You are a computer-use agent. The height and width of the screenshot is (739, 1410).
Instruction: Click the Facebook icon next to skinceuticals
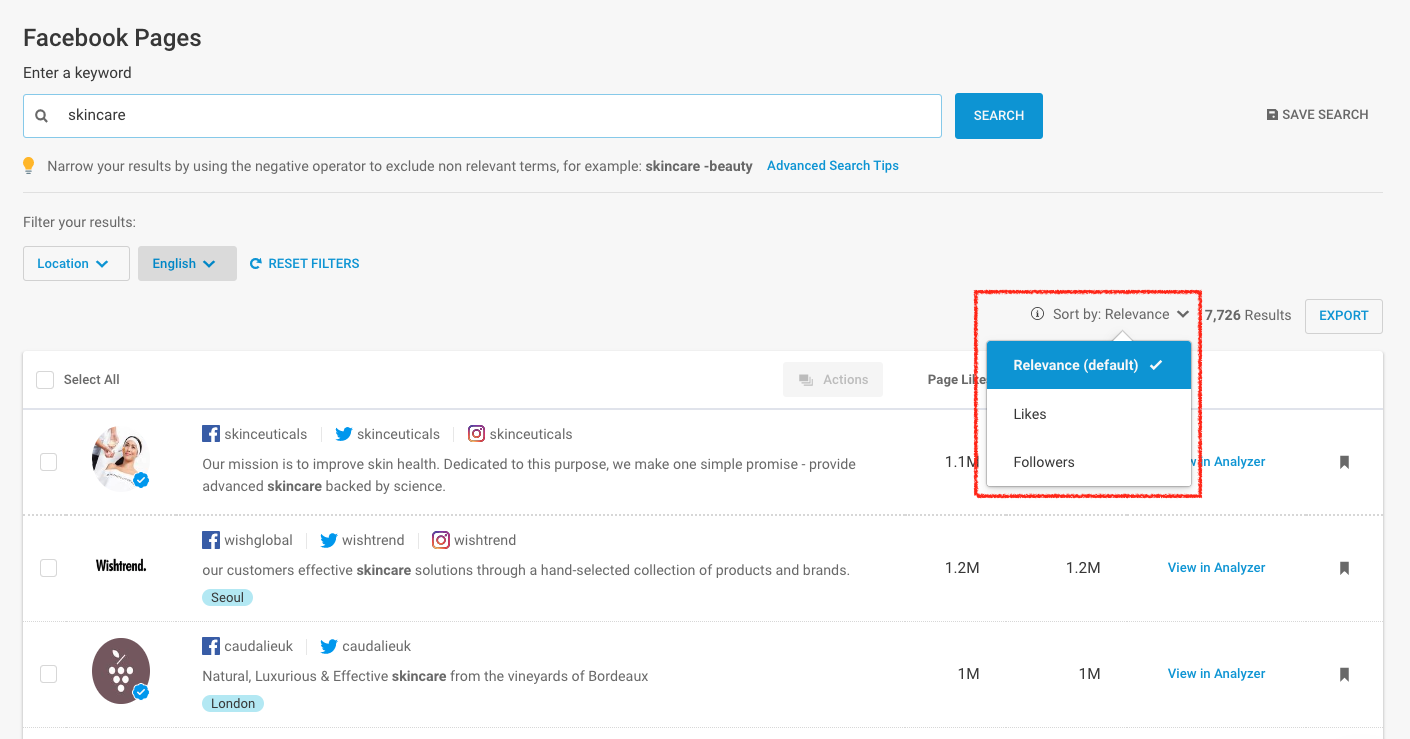(211, 433)
